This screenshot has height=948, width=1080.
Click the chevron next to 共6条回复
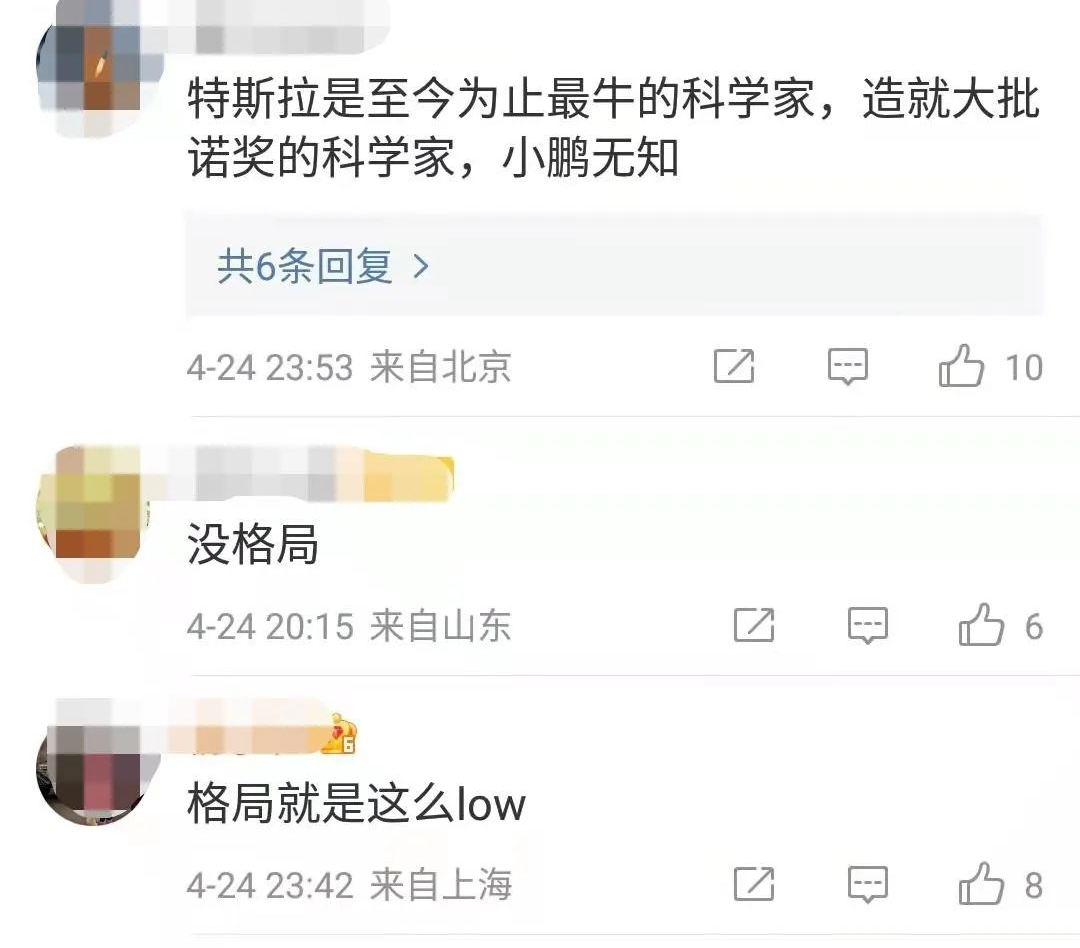[421, 267]
